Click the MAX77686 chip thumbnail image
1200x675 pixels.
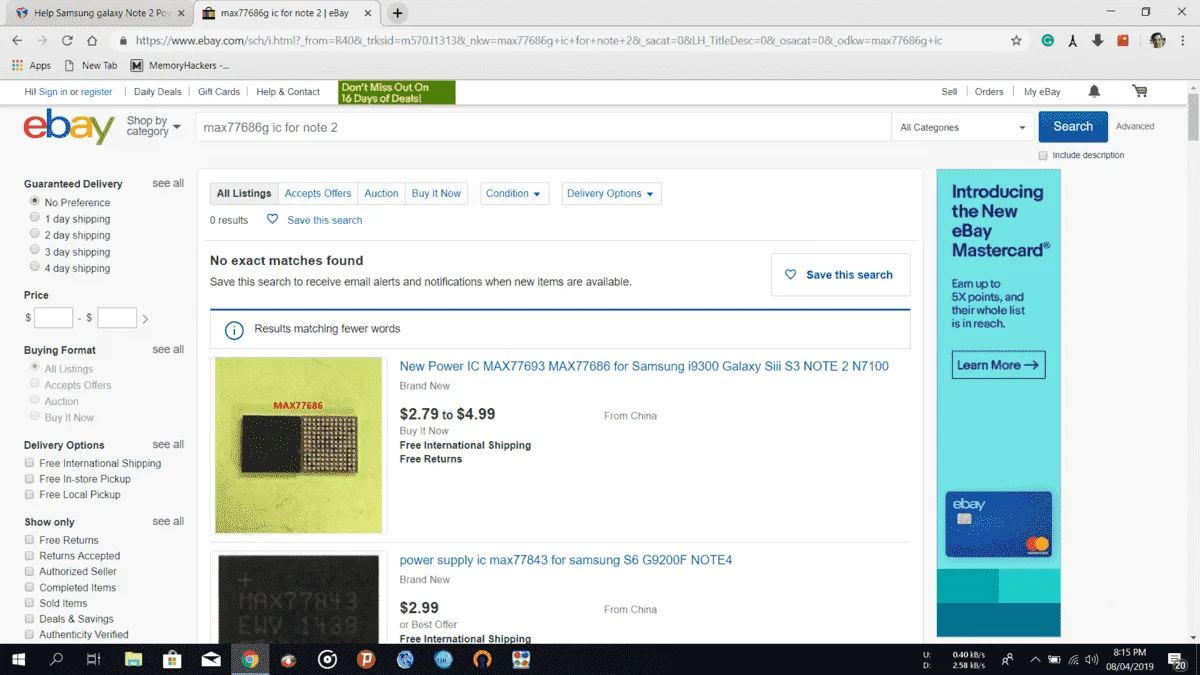click(298, 445)
